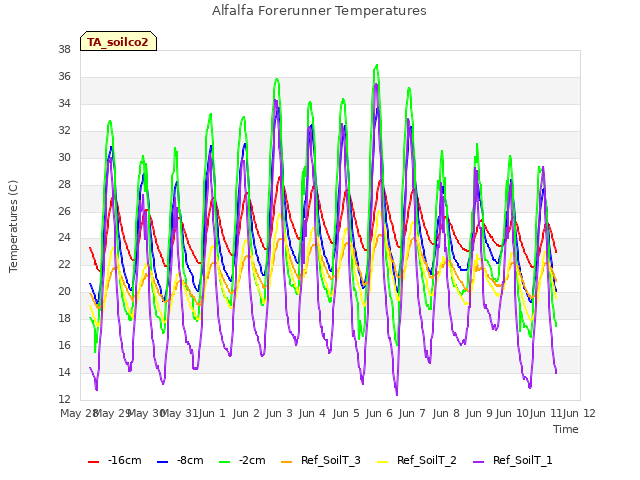Click the Jun 4 x-axis tick label

click(312, 413)
